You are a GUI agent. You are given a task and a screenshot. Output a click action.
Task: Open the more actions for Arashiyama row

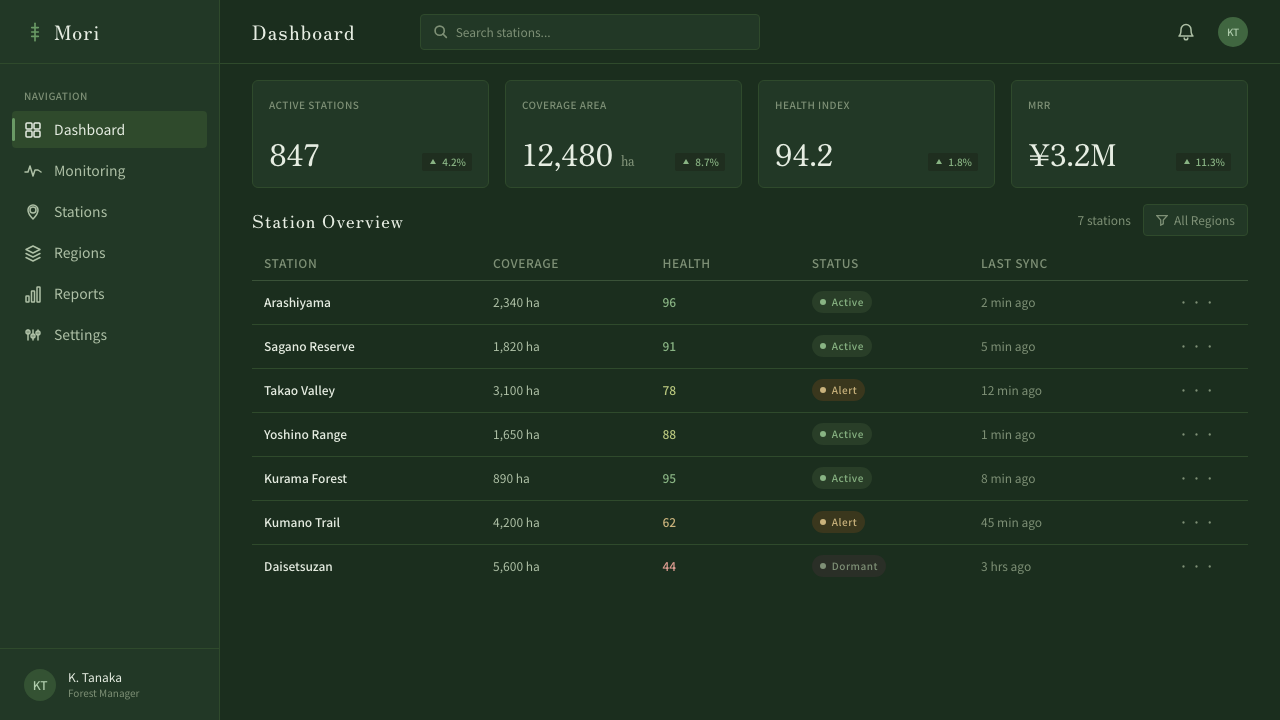click(x=1196, y=302)
